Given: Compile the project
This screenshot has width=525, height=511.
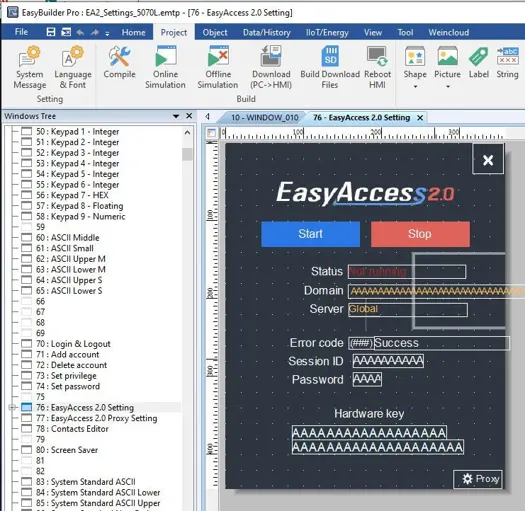Looking at the screenshot, I should click(119, 63).
